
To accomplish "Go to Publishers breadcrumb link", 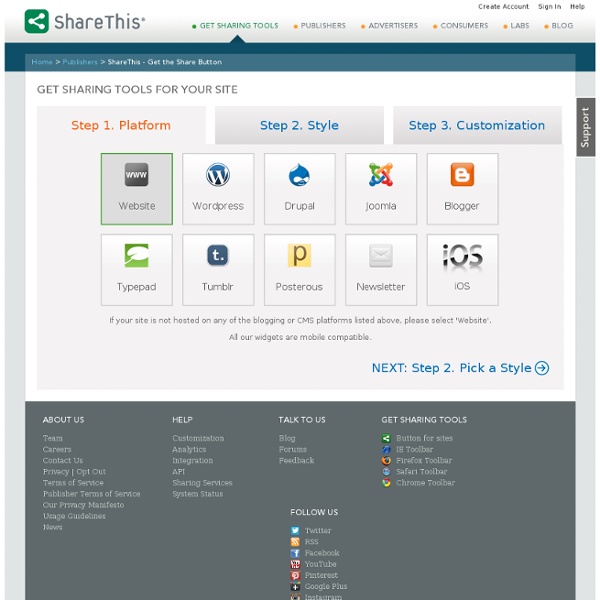I will tap(80, 62).
